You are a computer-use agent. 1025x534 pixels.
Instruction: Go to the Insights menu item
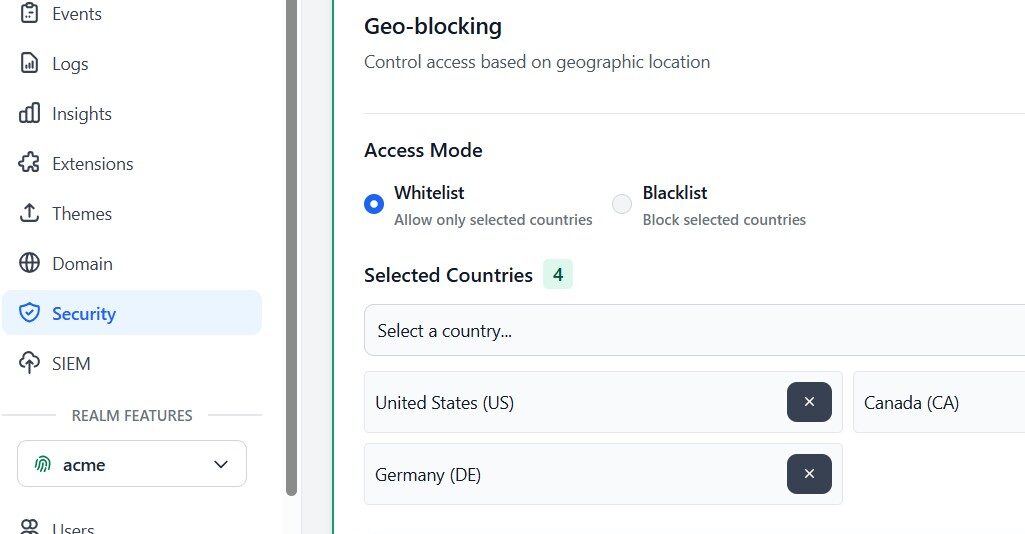82,114
